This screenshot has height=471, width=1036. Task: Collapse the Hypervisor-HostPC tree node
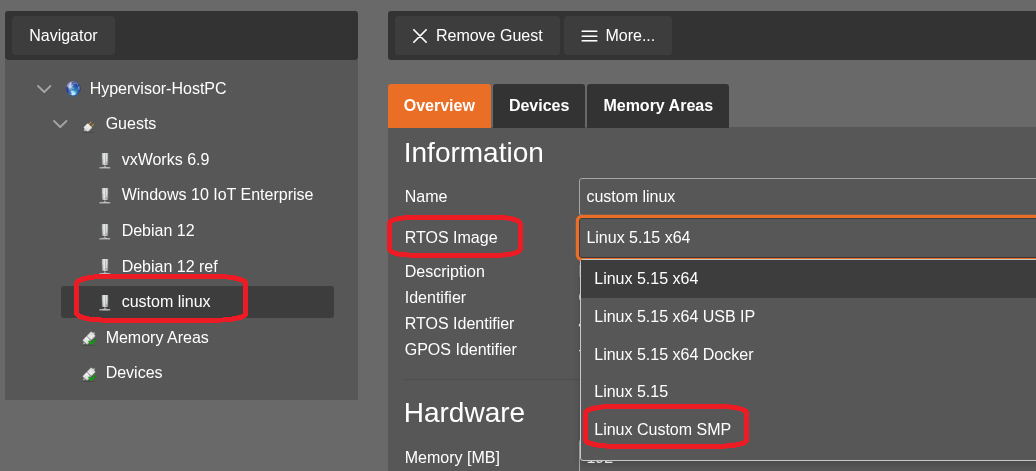click(44, 89)
